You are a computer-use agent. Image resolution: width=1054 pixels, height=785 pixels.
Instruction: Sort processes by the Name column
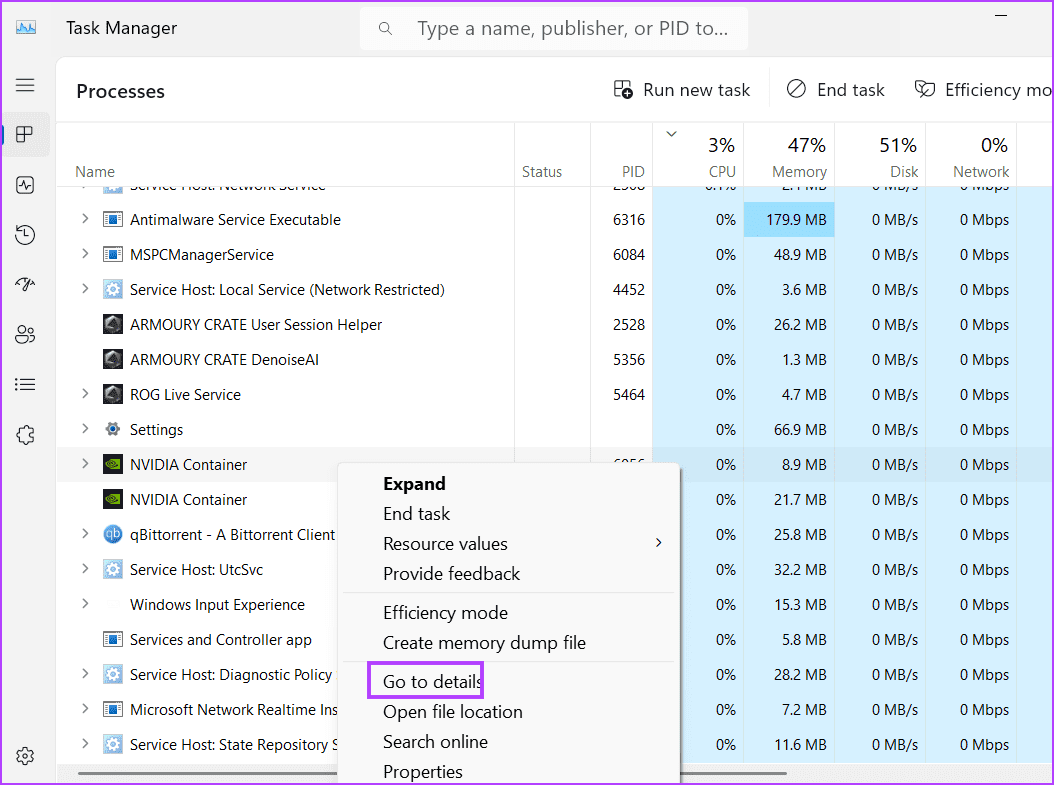point(286,155)
